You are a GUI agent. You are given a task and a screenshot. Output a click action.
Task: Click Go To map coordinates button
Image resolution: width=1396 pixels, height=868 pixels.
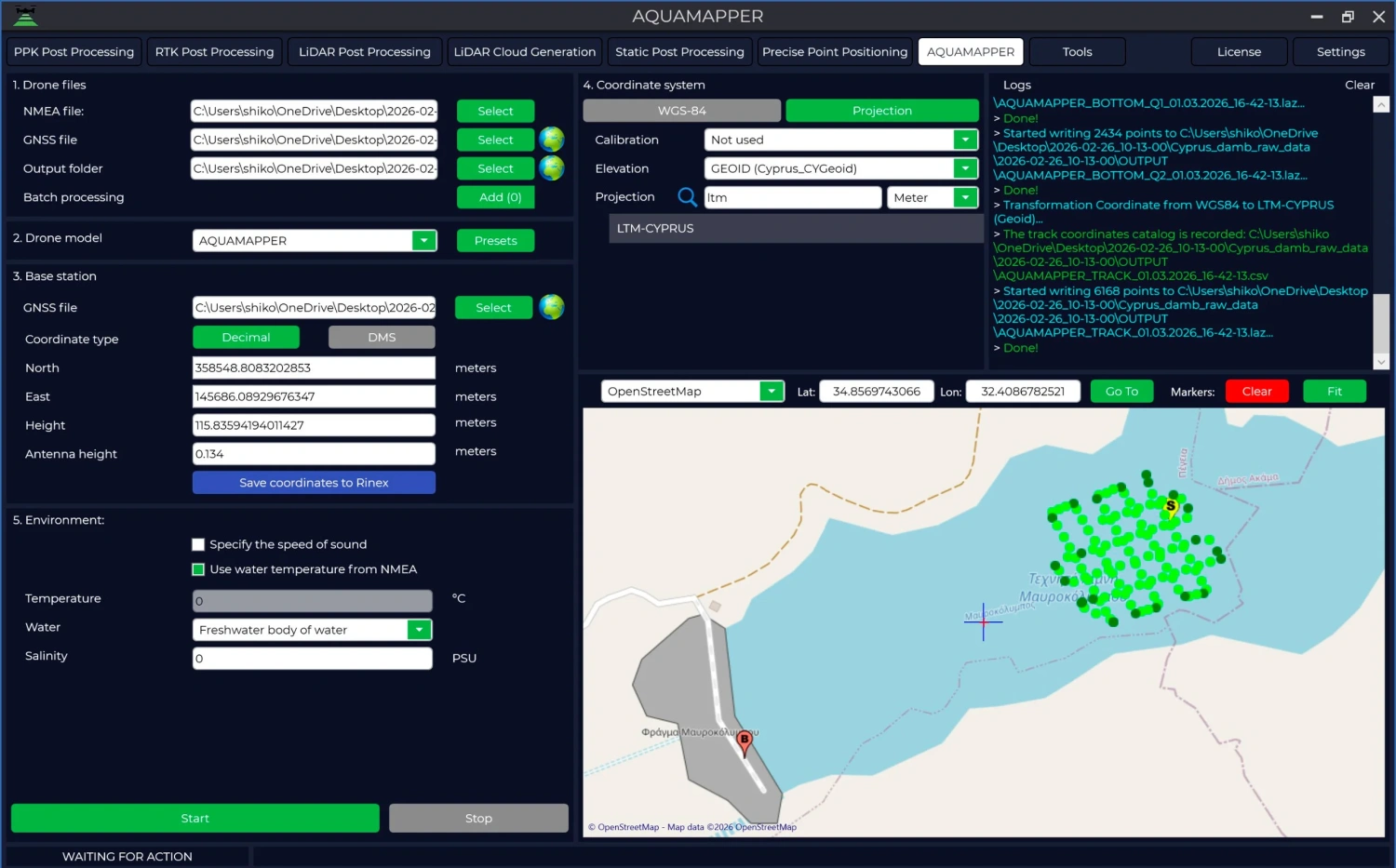click(x=1121, y=391)
